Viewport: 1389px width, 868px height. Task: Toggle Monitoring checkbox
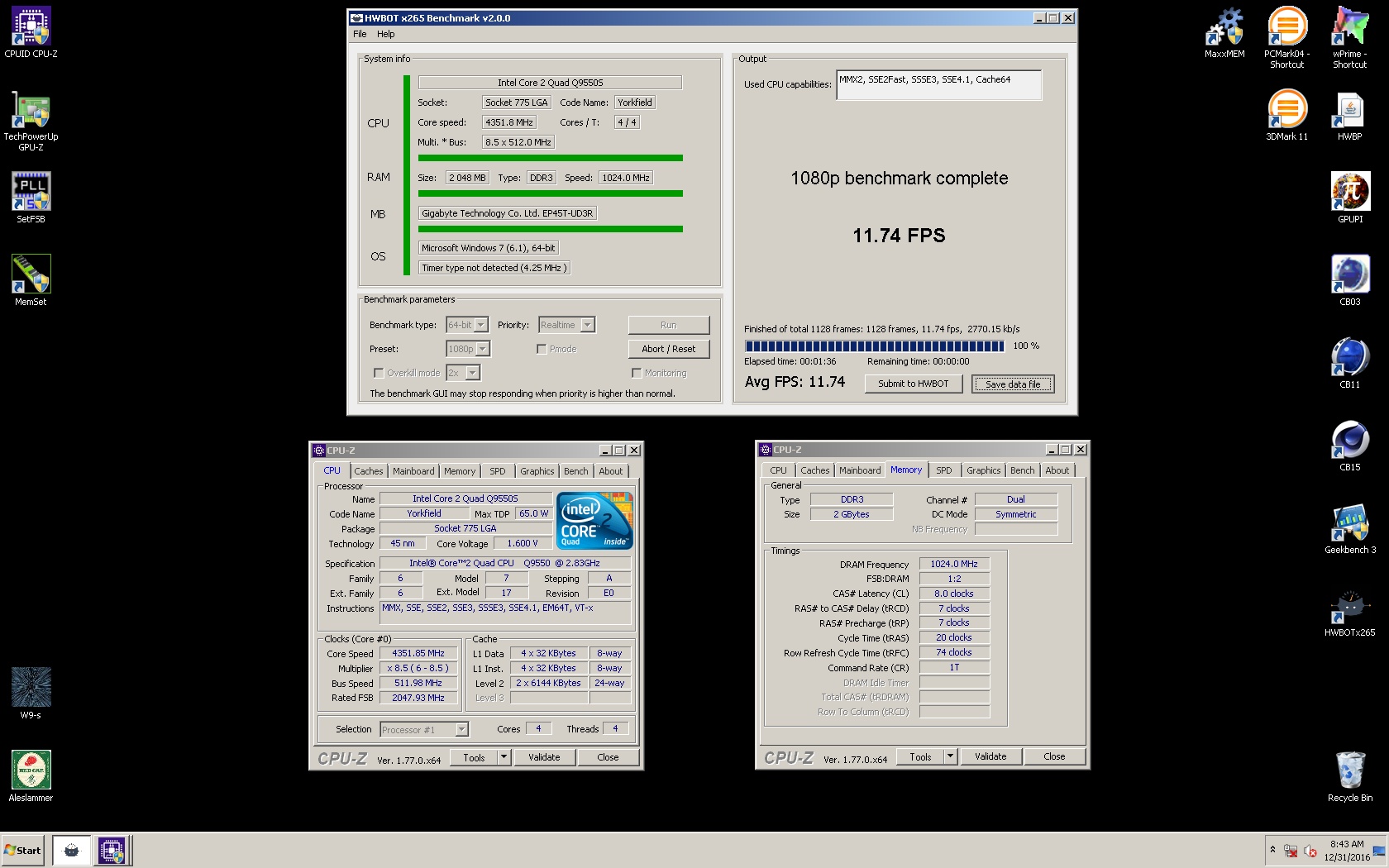637,373
